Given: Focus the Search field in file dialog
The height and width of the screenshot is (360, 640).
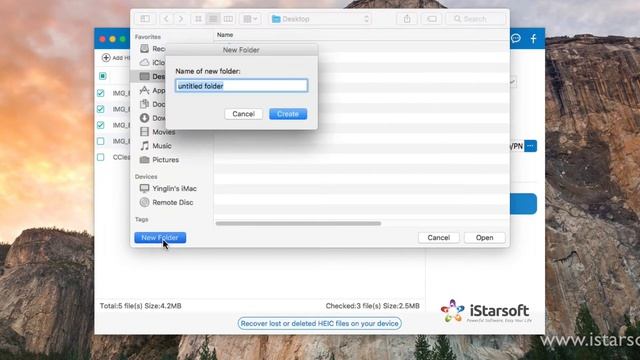Looking at the screenshot, I should coord(476,19).
